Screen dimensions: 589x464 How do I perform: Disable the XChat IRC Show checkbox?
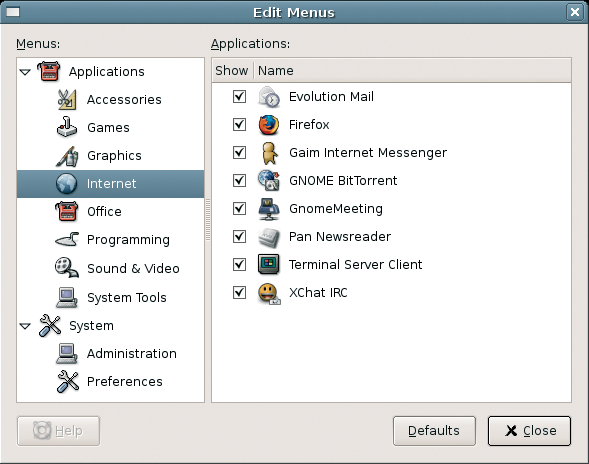239,292
